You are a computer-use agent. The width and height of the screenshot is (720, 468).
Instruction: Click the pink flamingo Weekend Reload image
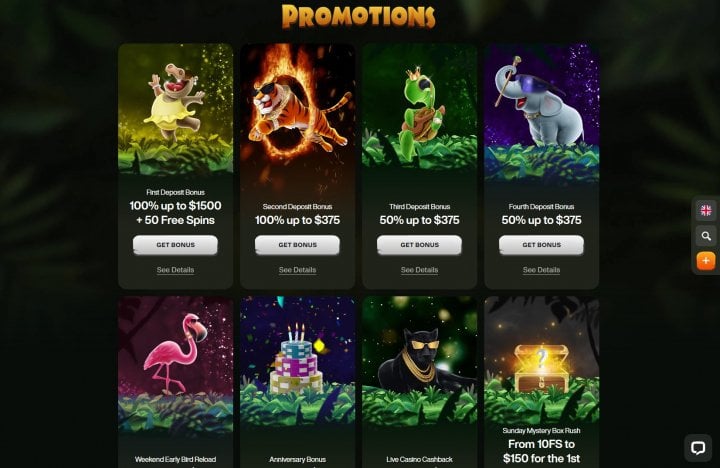point(175,365)
